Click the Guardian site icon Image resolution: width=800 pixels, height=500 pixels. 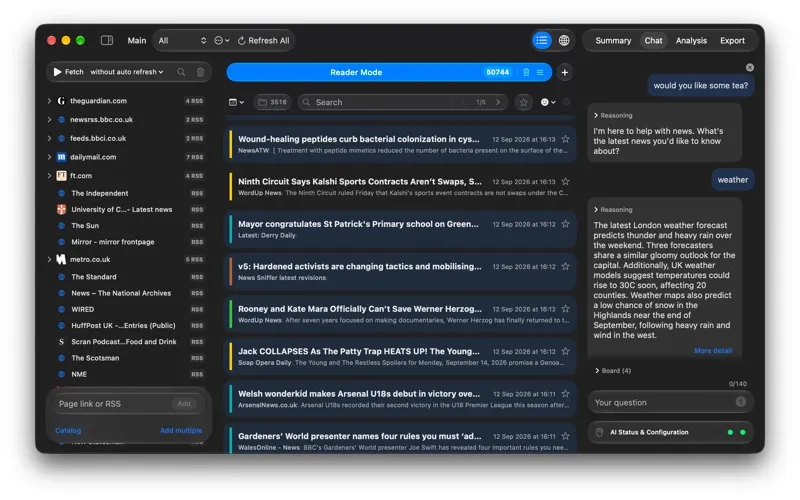[x=61, y=101]
